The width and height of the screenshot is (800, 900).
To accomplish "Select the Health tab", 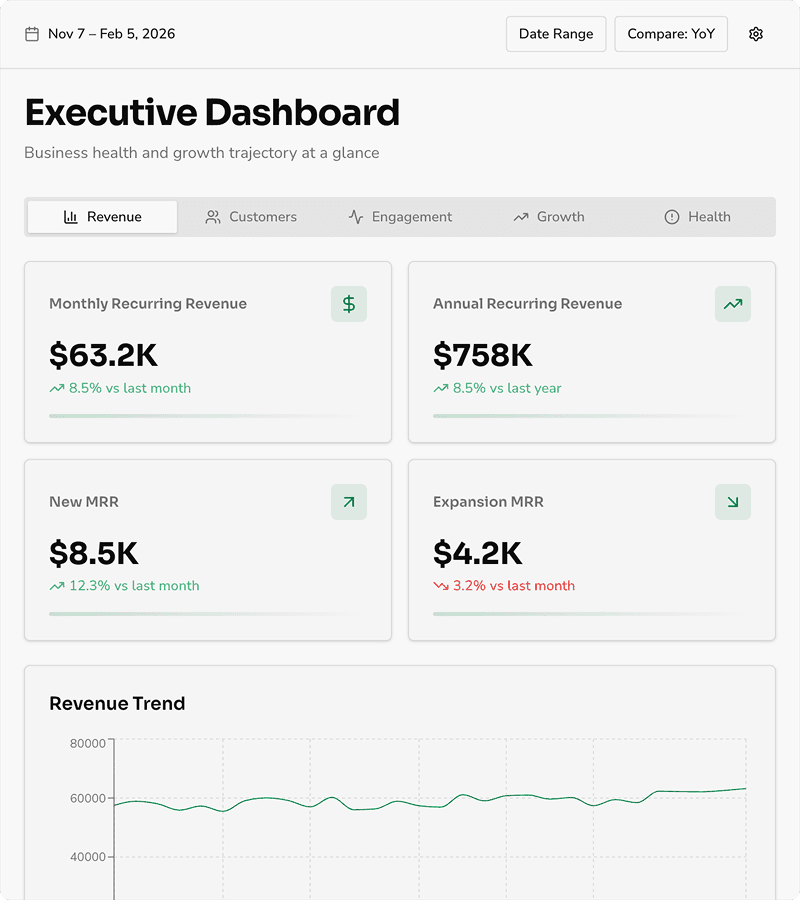I will pyautogui.click(x=698, y=217).
